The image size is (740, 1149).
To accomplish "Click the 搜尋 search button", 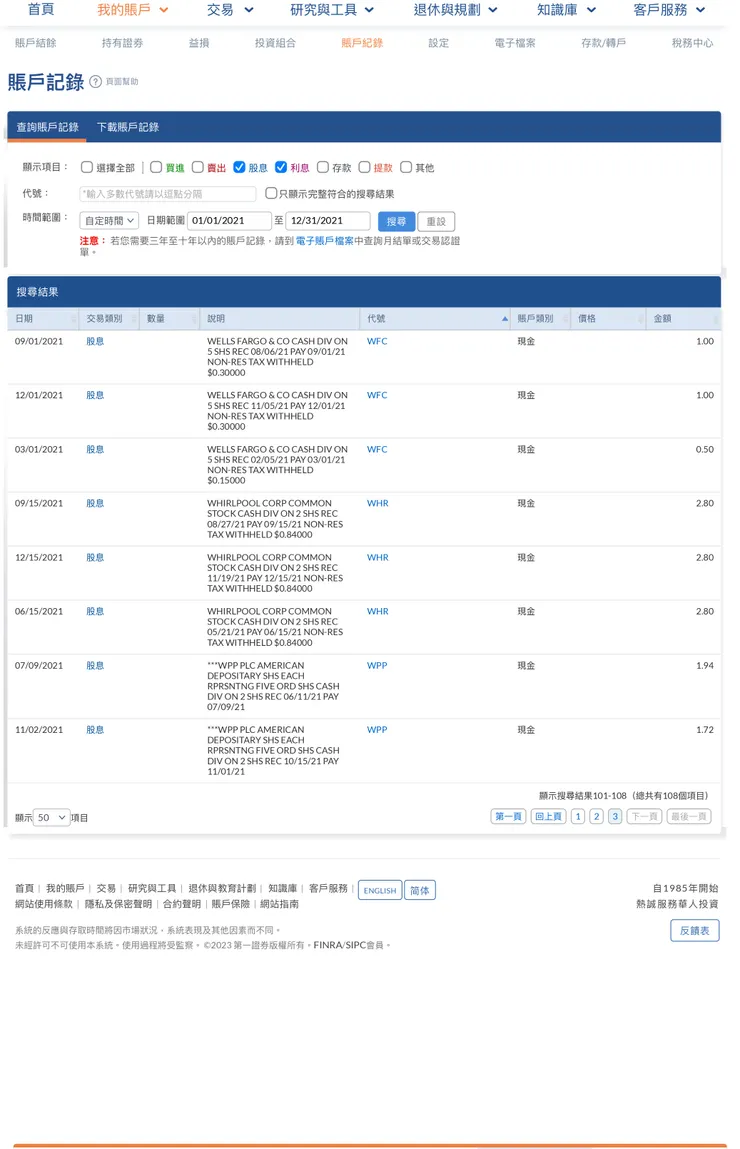I will pos(396,221).
